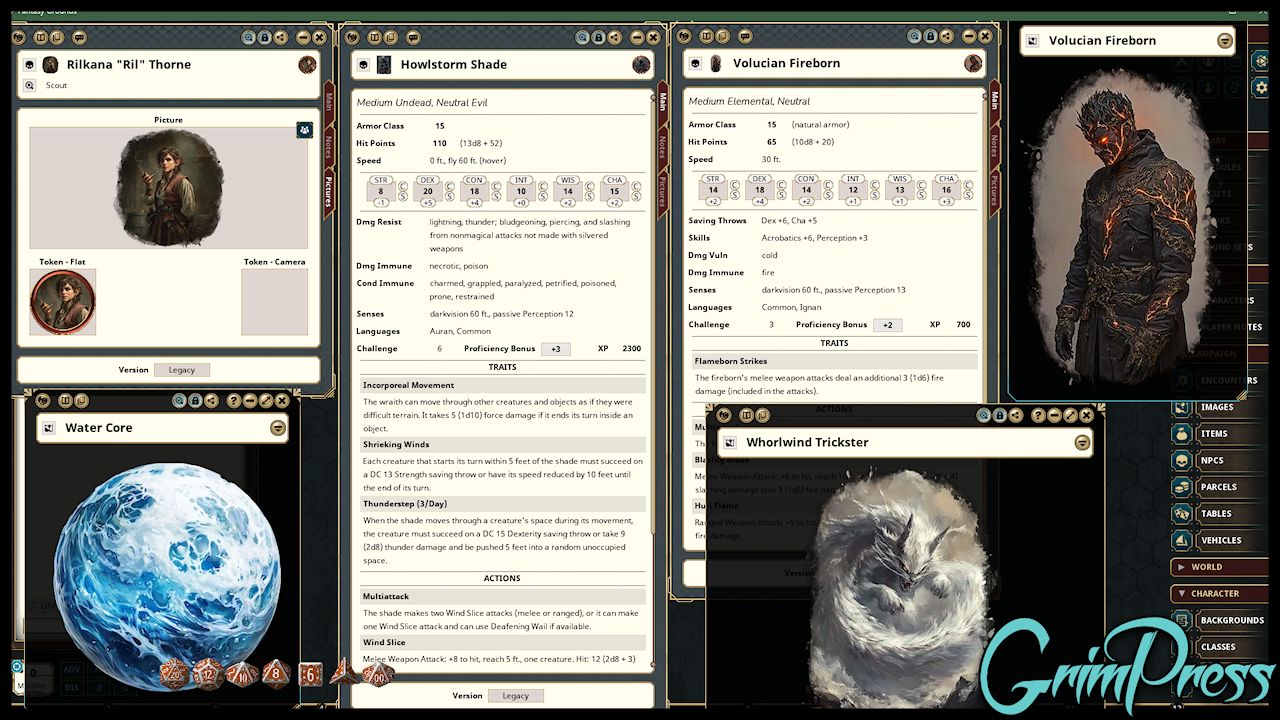This screenshot has width=1280, height=720.
Task: Collapse the CHARACTER sidebar section
Action: click(x=1219, y=594)
